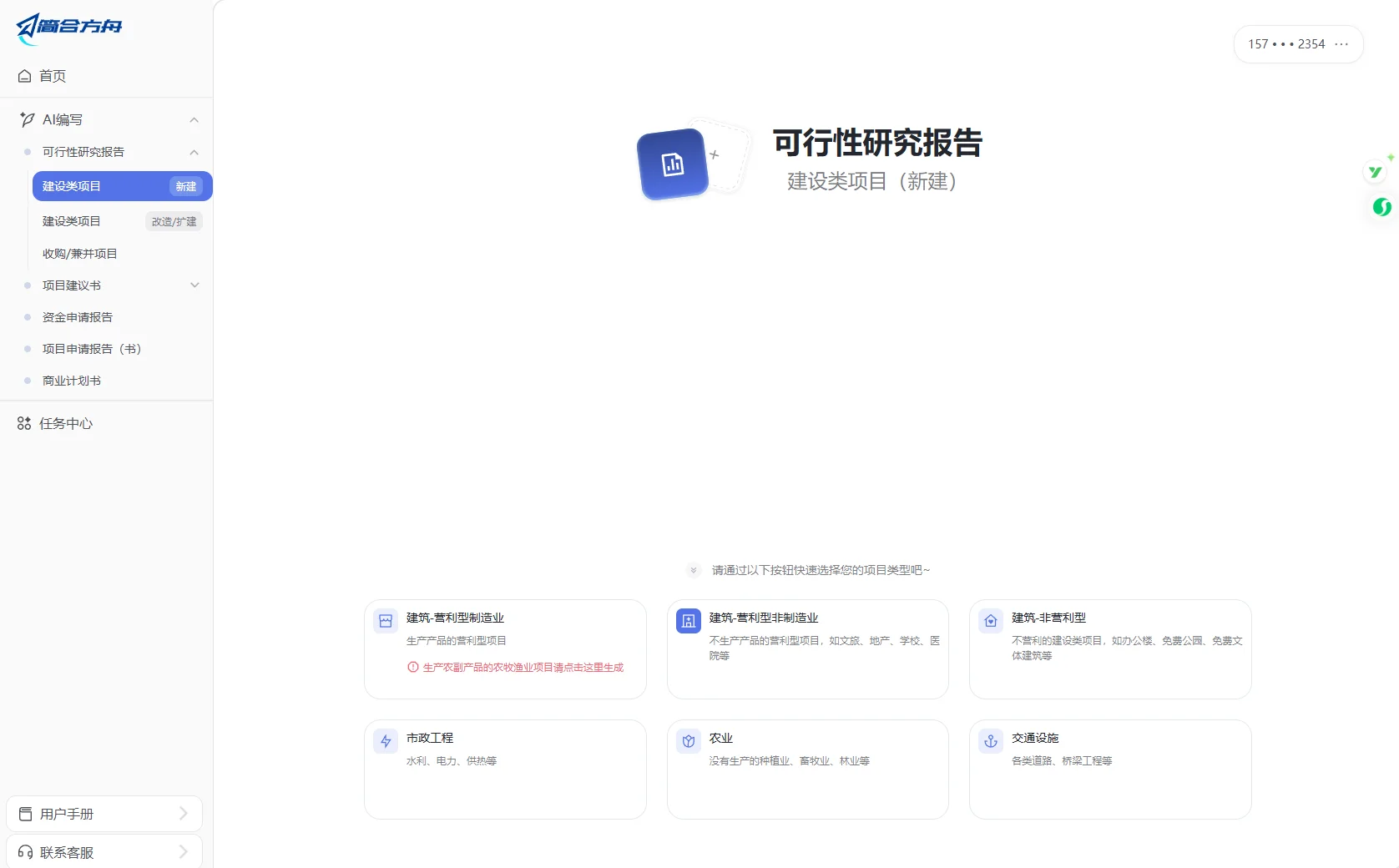This screenshot has width=1399, height=868.
Task: Collapse the 可行性研究报告 section
Action: coord(194,152)
